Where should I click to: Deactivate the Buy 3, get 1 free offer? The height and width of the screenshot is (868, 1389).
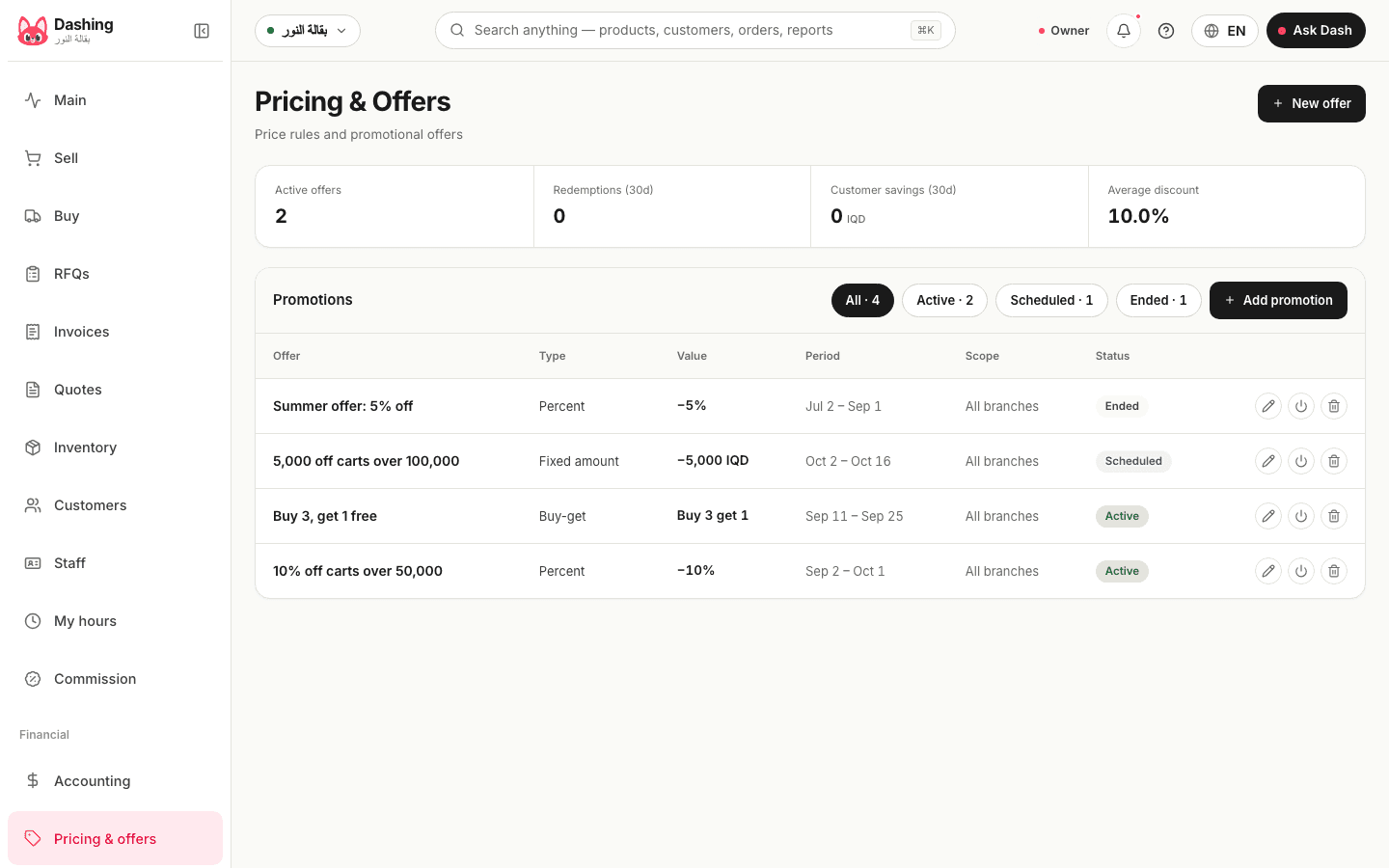tap(1301, 516)
